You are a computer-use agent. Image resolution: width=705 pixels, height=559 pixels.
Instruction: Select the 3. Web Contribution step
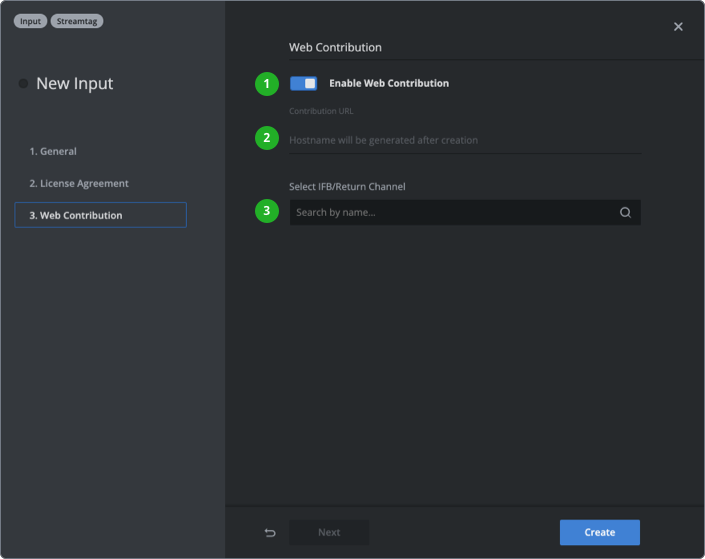pos(100,215)
